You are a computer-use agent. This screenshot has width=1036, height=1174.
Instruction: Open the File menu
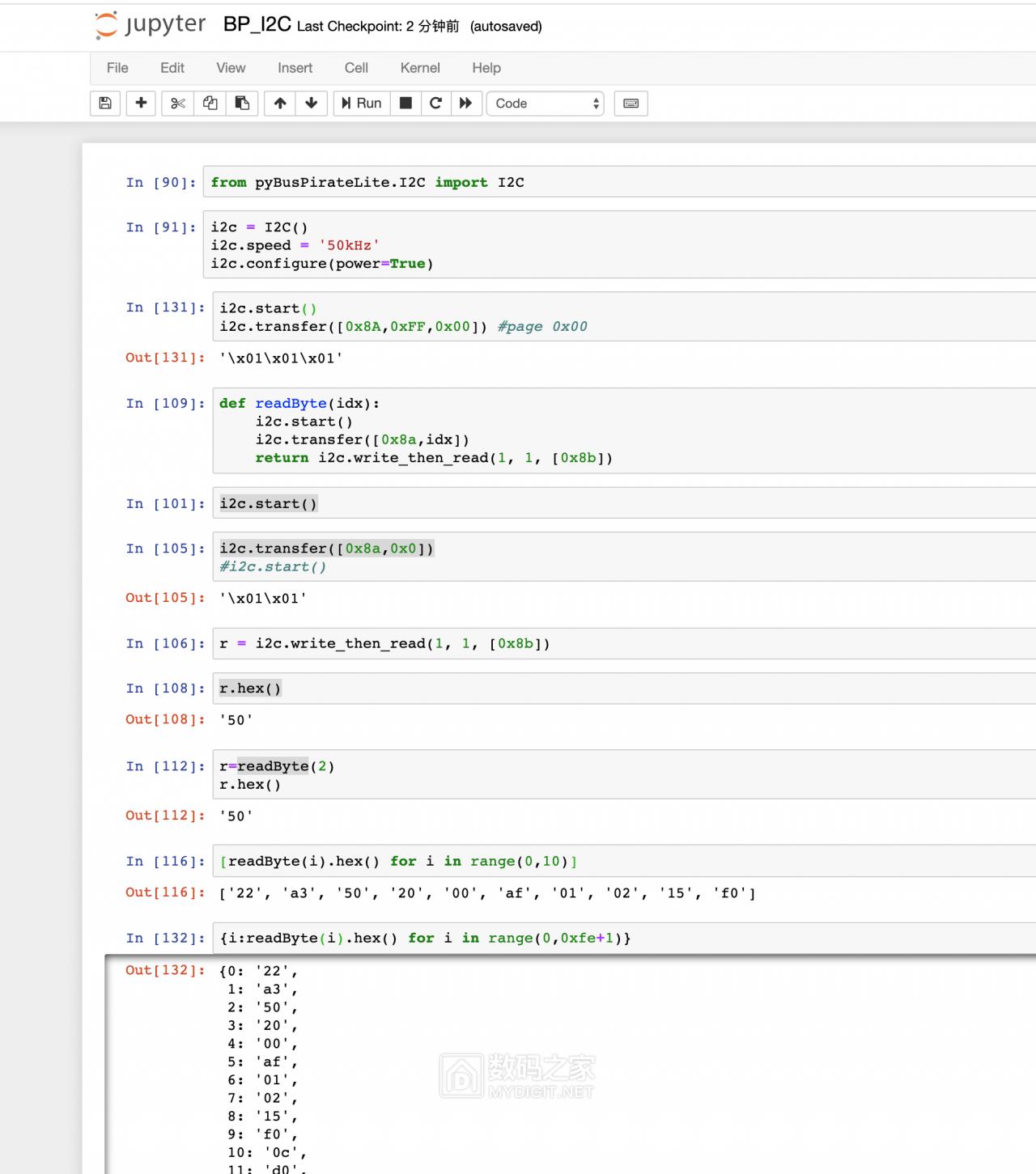tap(117, 68)
